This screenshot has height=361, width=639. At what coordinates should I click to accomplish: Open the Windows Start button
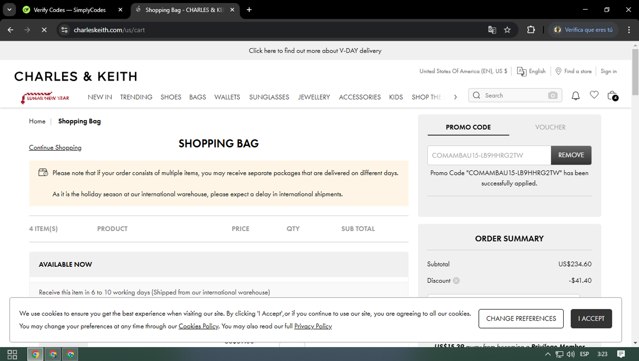pyautogui.click(x=12, y=354)
